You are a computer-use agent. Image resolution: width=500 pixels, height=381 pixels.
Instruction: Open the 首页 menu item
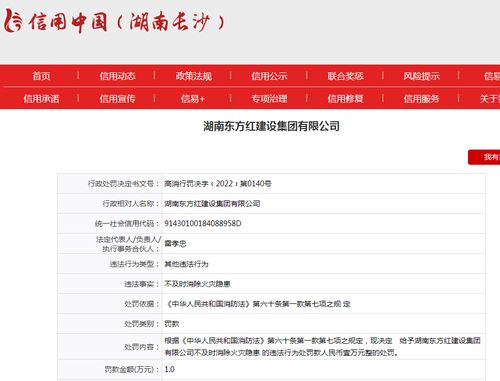click(x=41, y=76)
